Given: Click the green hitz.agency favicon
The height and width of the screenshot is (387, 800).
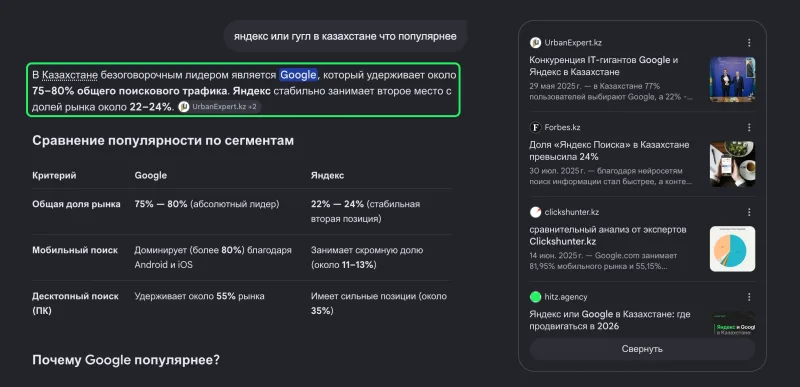Looking at the screenshot, I should pos(535,297).
